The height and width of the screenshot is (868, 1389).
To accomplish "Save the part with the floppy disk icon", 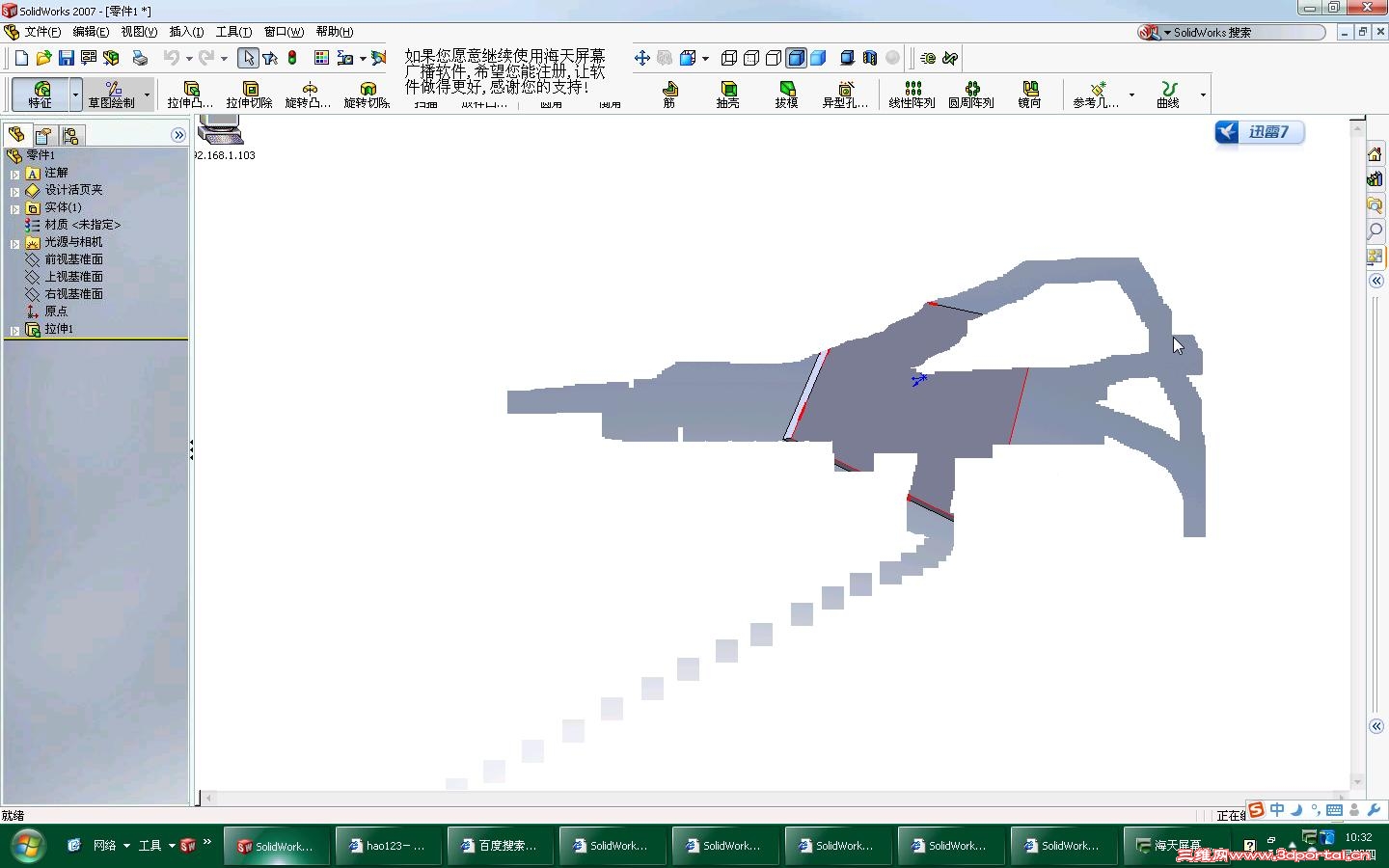I will click(x=66, y=58).
